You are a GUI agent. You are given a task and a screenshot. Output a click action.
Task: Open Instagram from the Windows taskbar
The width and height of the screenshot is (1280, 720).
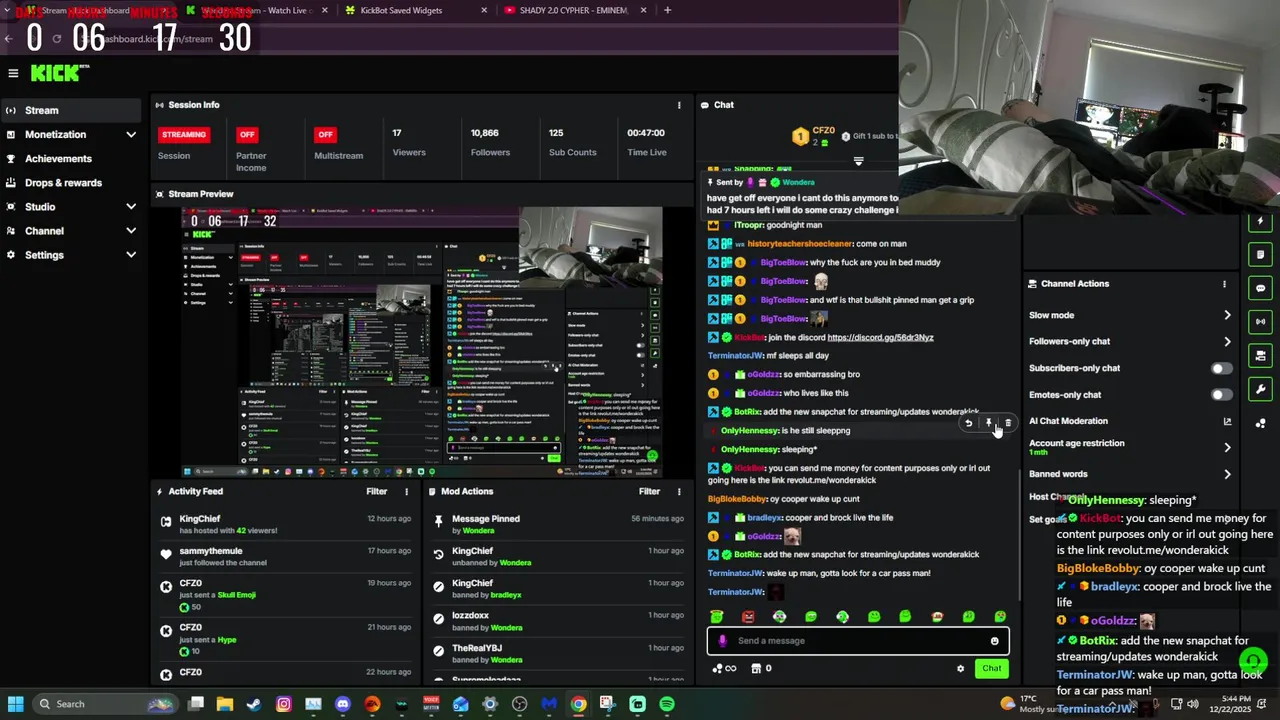coord(284,704)
